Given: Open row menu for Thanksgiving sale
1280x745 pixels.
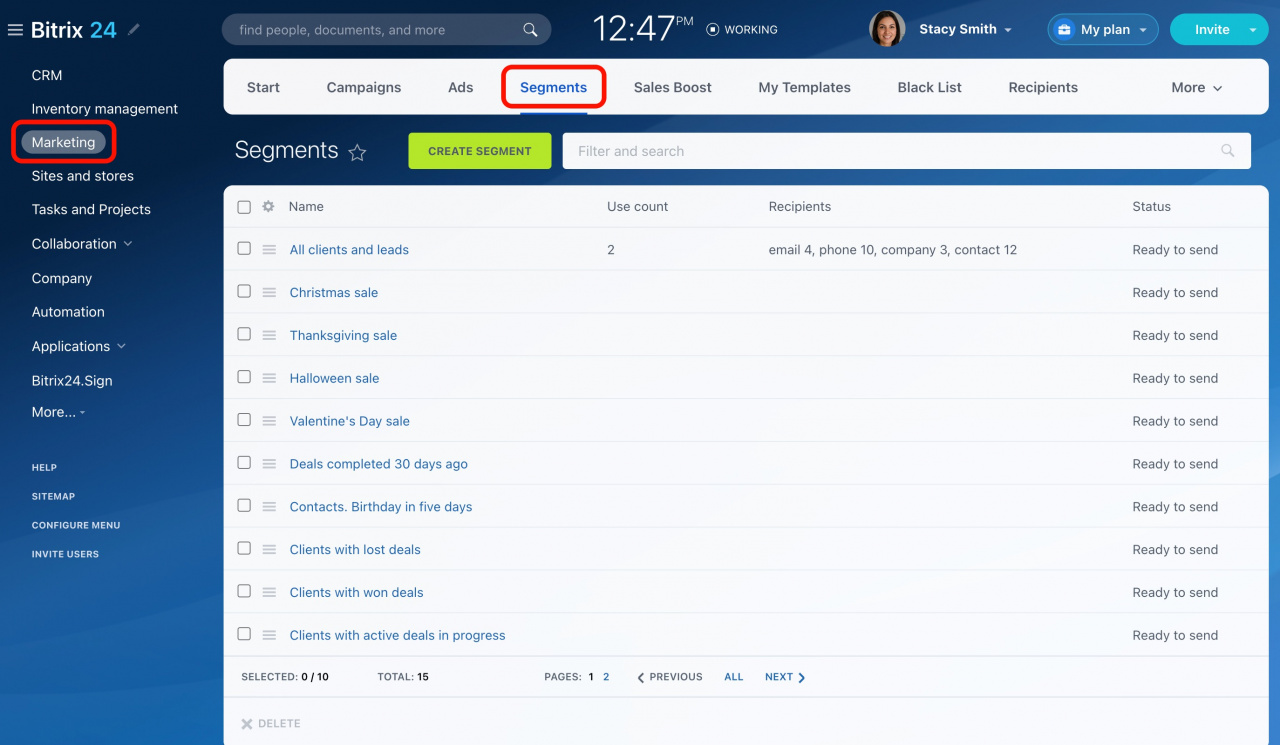Looking at the screenshot, I should pos(269,336).
